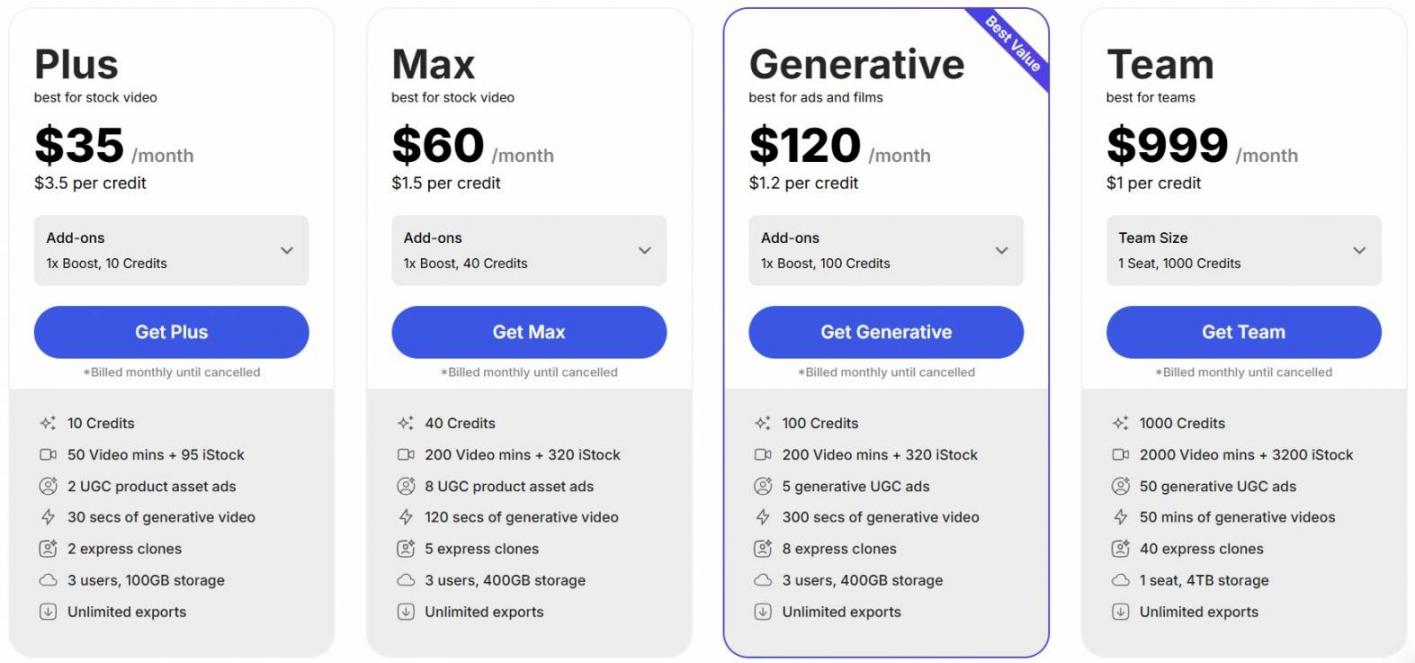Click the lightning bolt icon in Team plan
The height and width of the screenshot is (663, 1415).
[1120, 517]
